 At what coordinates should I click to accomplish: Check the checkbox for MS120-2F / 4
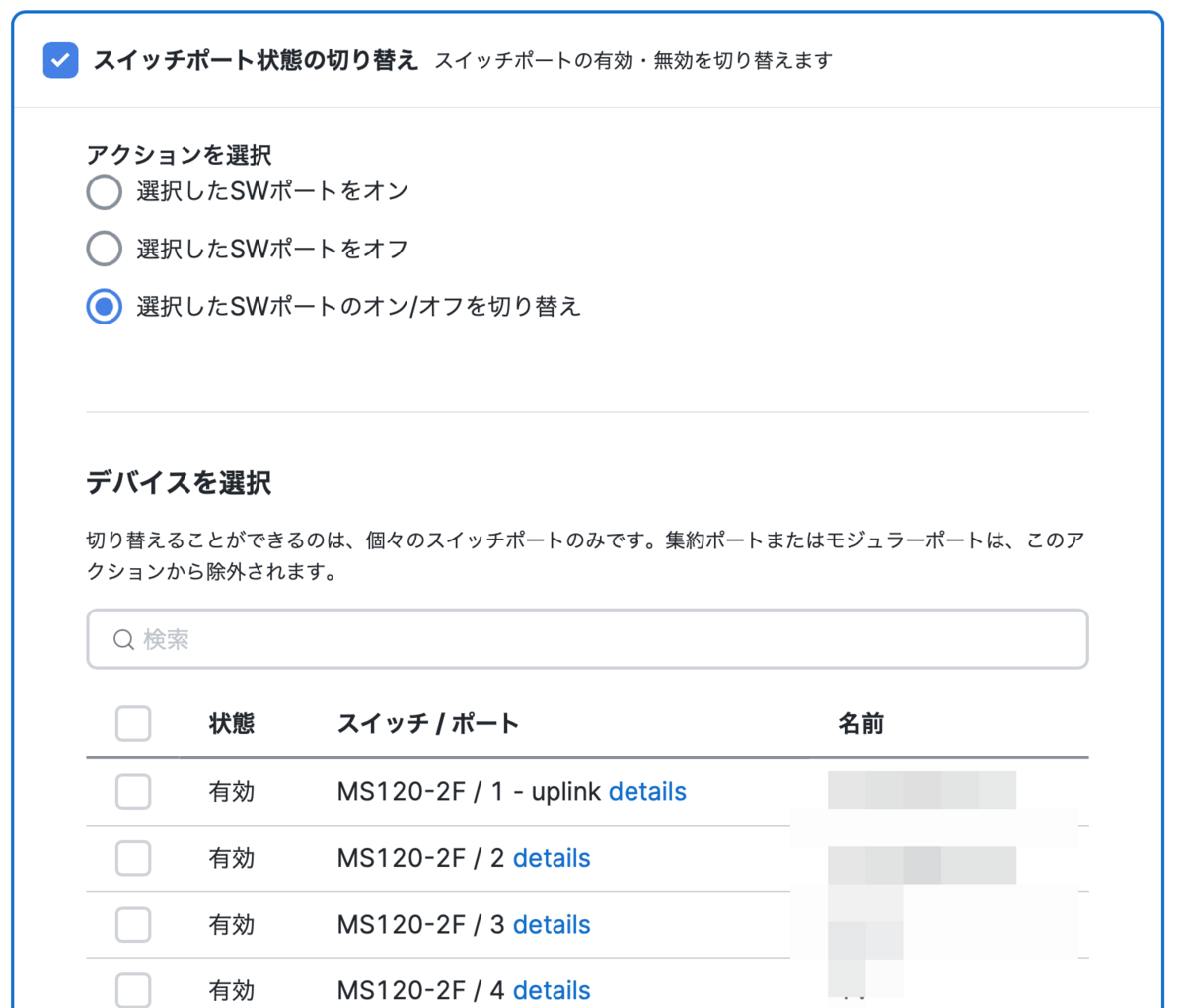click(133, 990)
